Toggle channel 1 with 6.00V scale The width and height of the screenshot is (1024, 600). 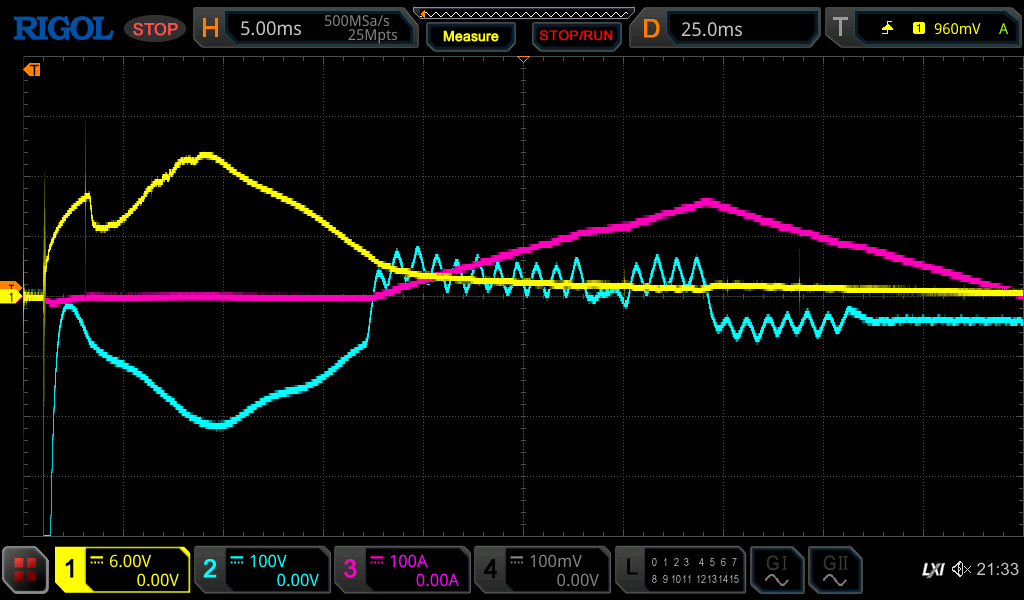click(x=123, y=570)
